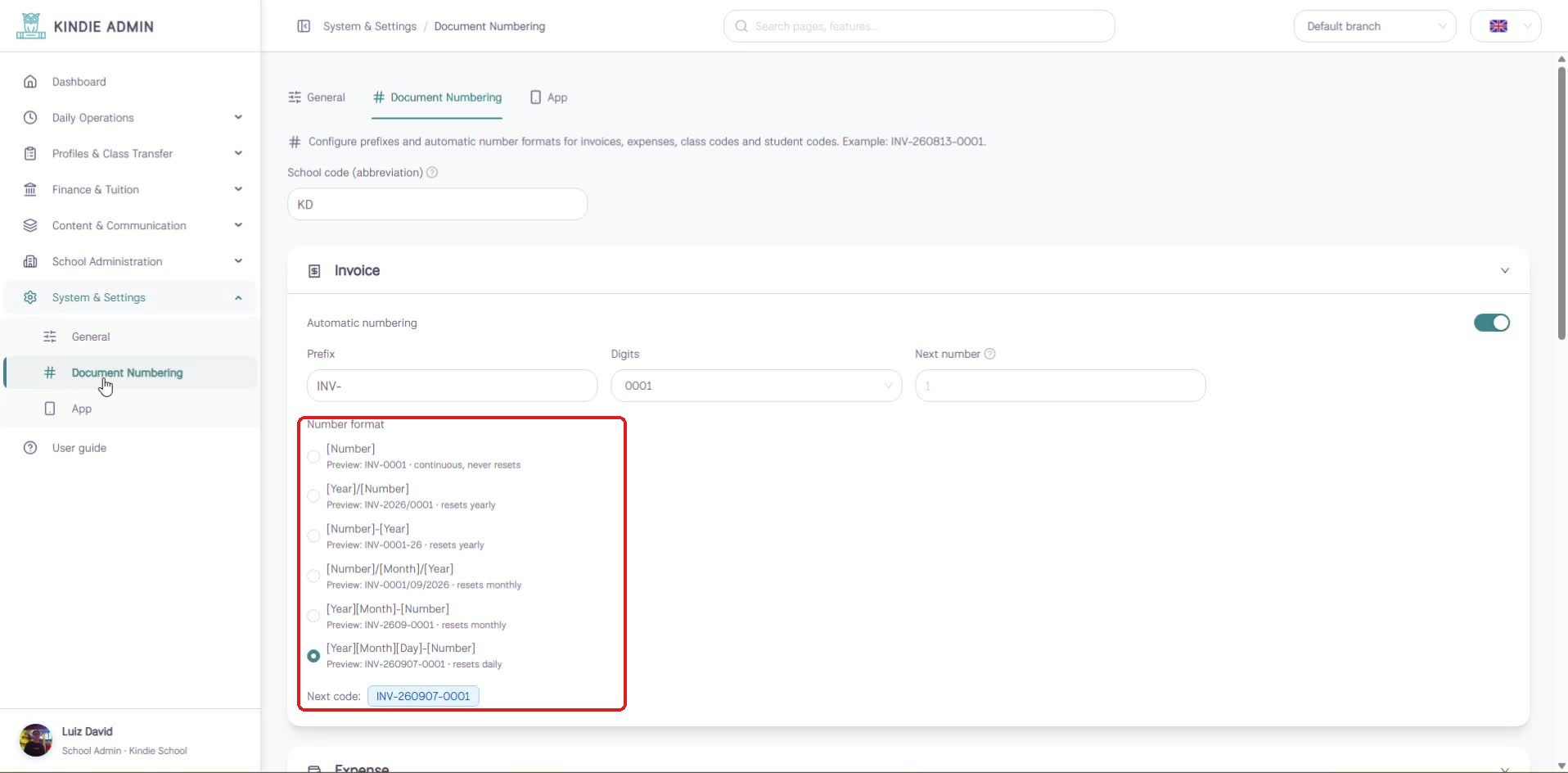Switch to the App tab
This screenshot has height=773, width=1568.
click(548, 97)
